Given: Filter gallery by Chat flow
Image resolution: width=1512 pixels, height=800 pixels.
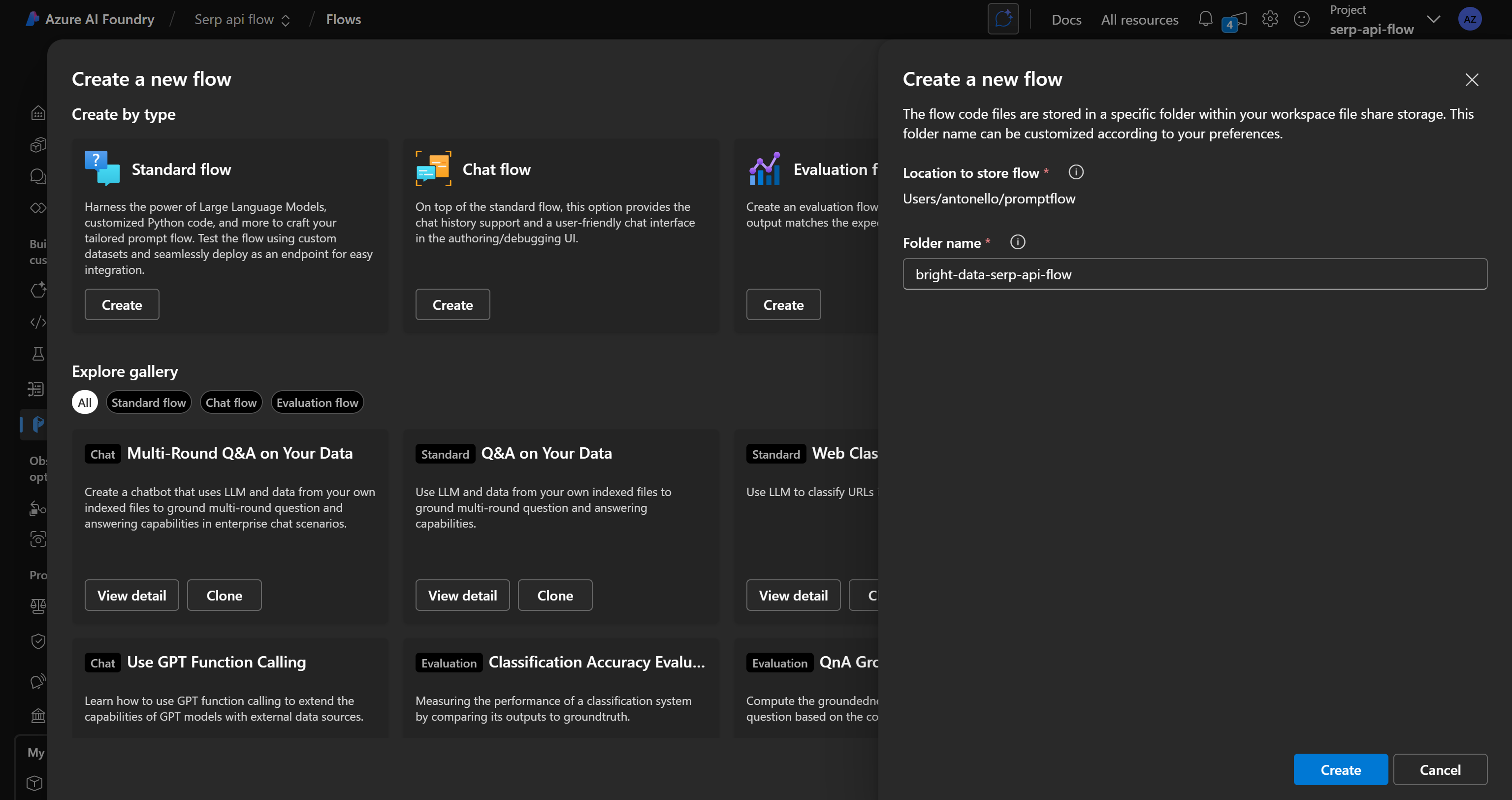Looking at the screenshot, I should tap(231, 402).
